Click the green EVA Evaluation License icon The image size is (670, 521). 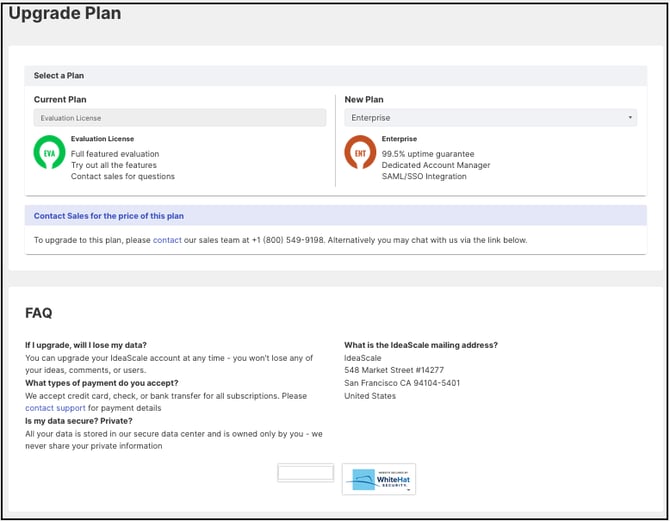[49, 153]
